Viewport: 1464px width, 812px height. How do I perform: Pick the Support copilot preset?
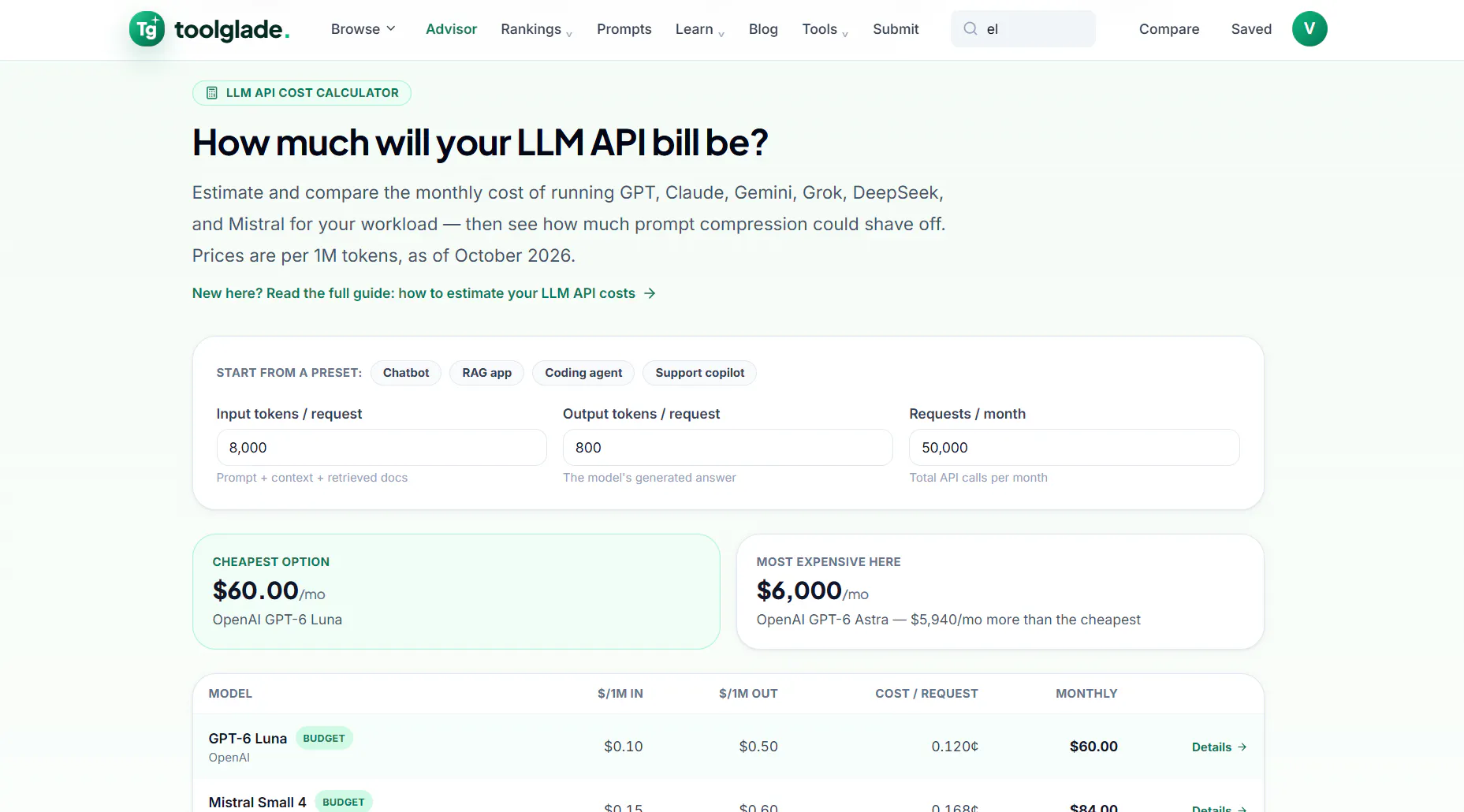coord(699,373)
